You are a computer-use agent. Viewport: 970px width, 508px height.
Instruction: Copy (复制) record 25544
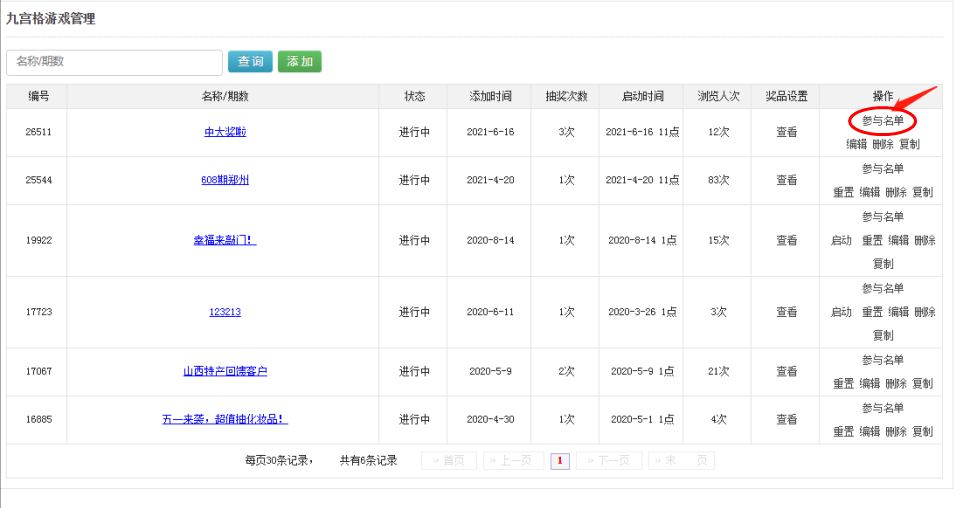(x=922, y=192)
